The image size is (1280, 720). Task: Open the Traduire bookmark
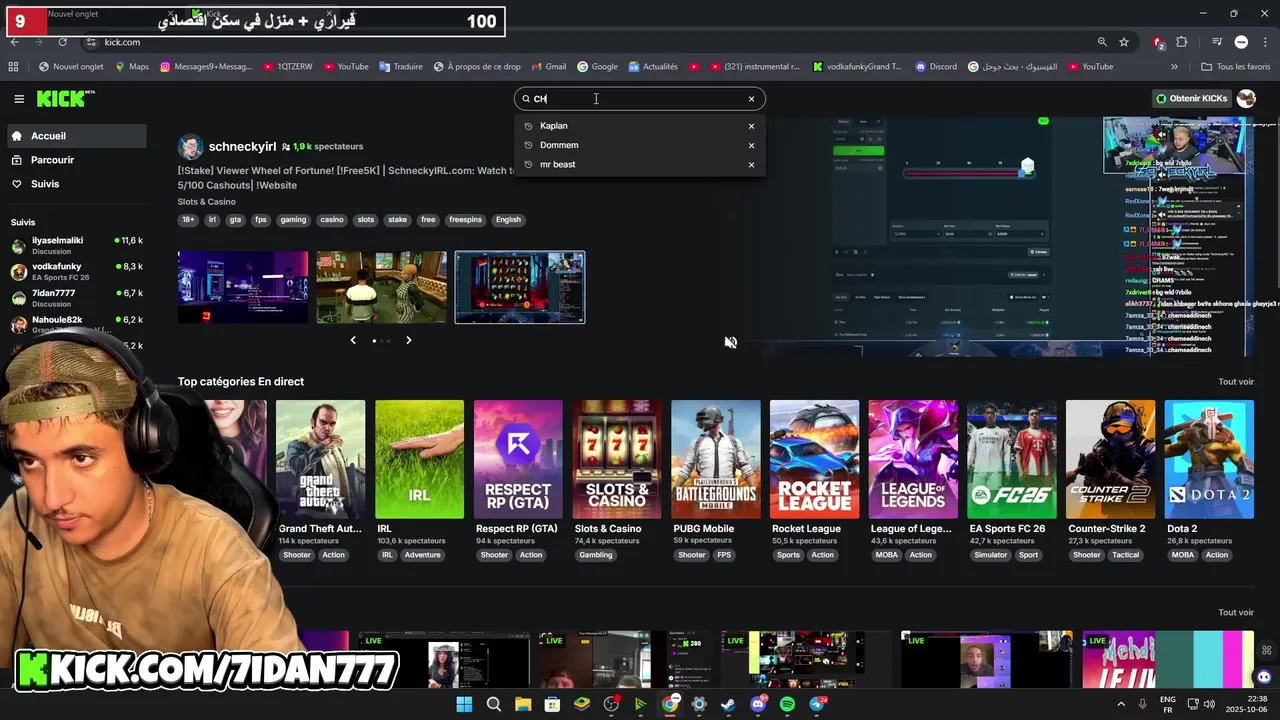(x=400, y=67)
